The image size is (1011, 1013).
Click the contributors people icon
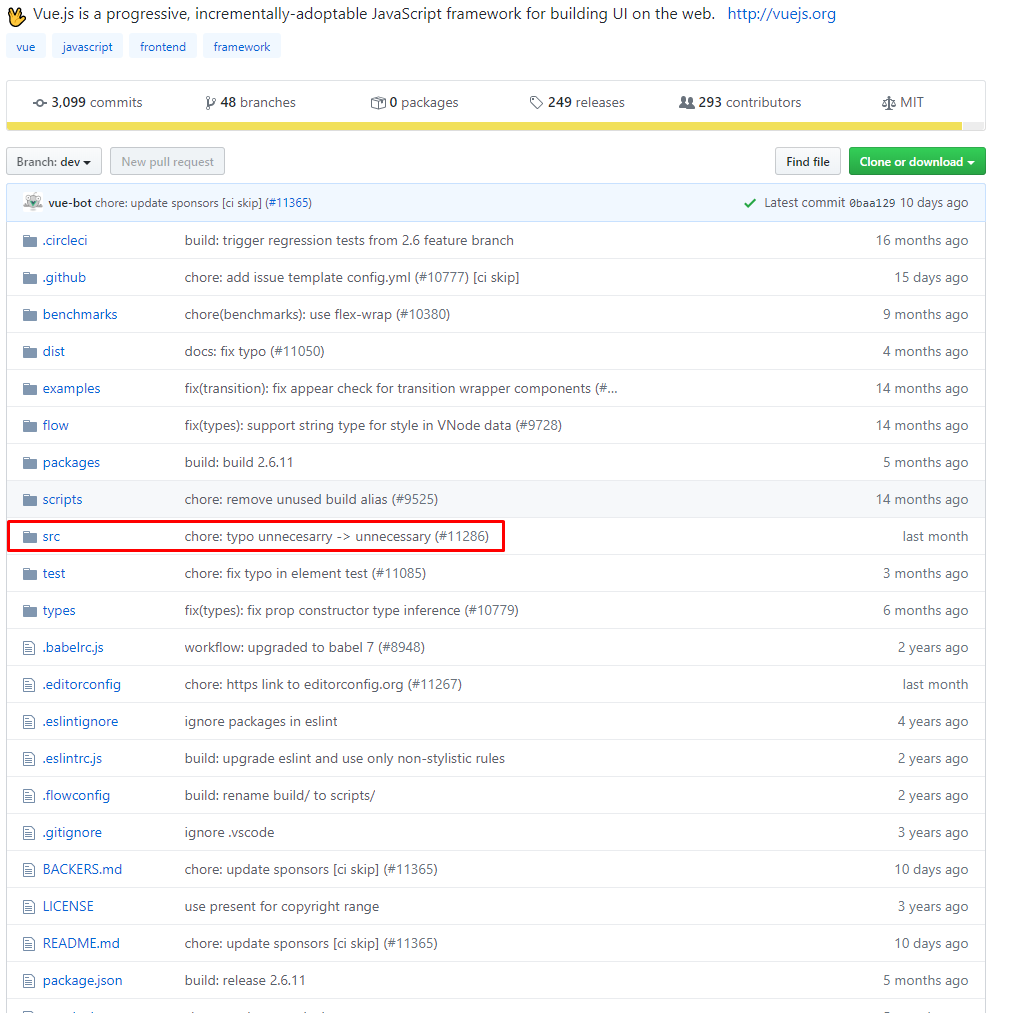pos(687,103)
